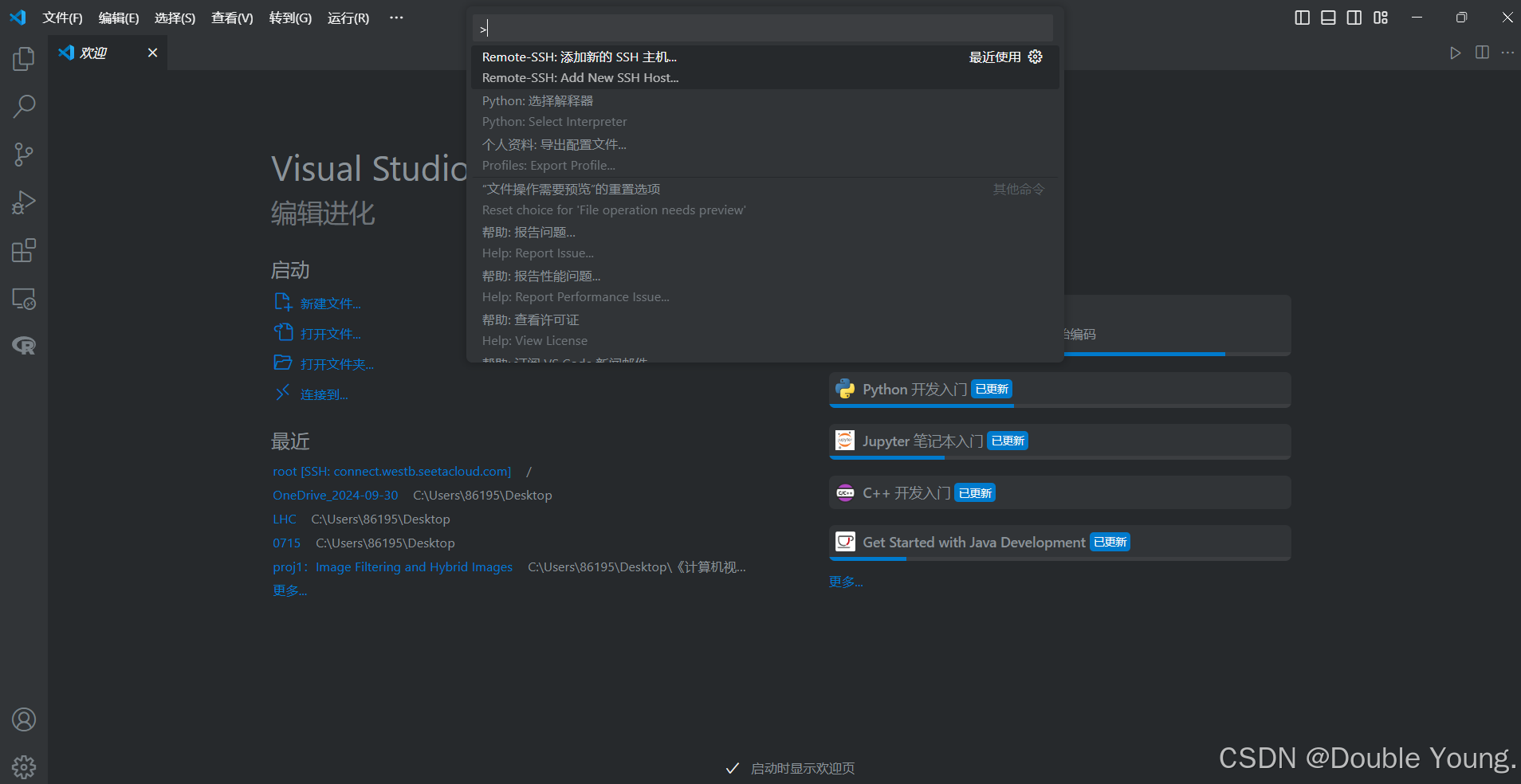
Task: Click the 连接到... link
Action: tap(324, 394)
